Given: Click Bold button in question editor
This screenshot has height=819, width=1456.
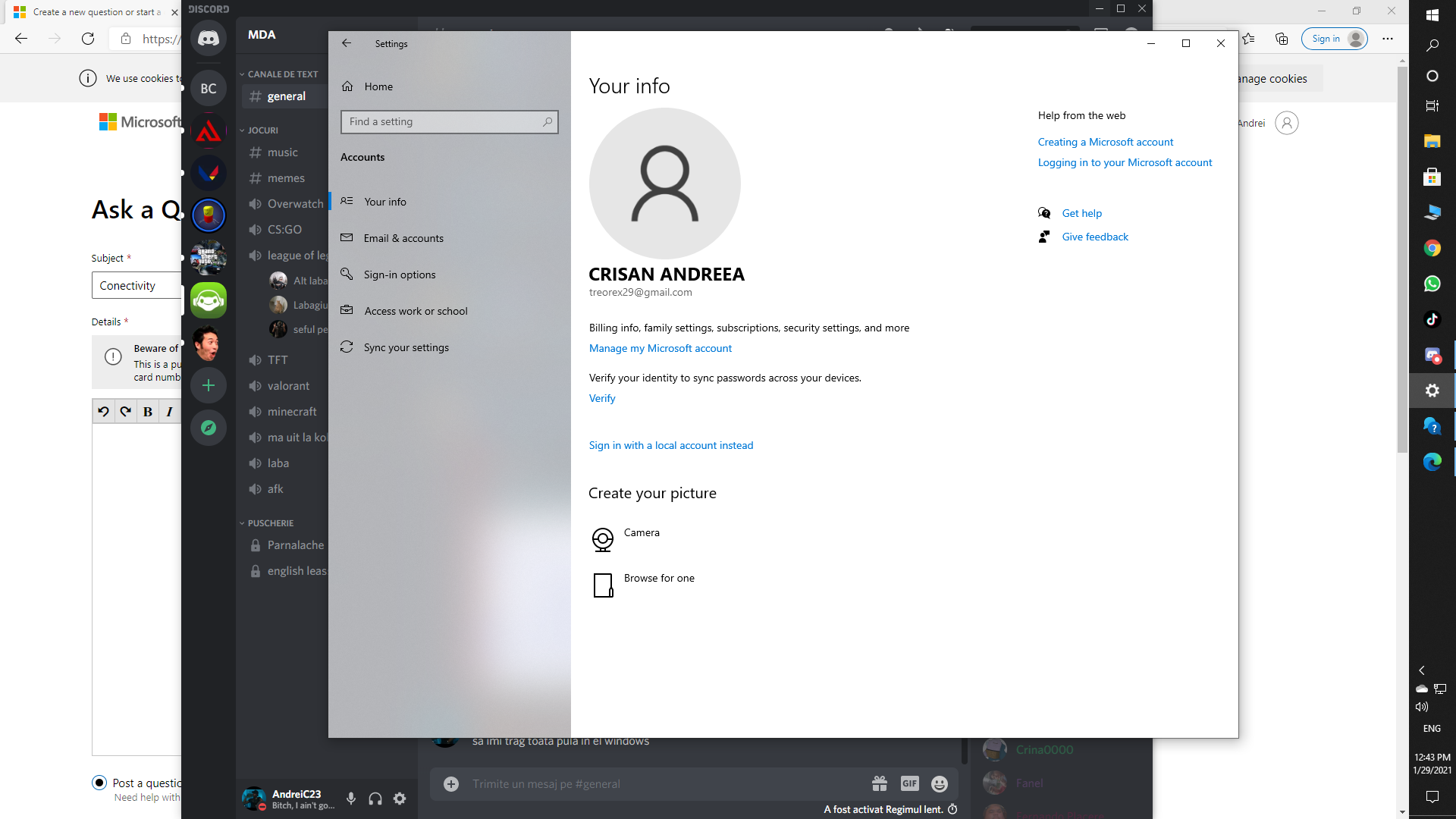Looking at the screenshot, I should (x=148, y=412).
